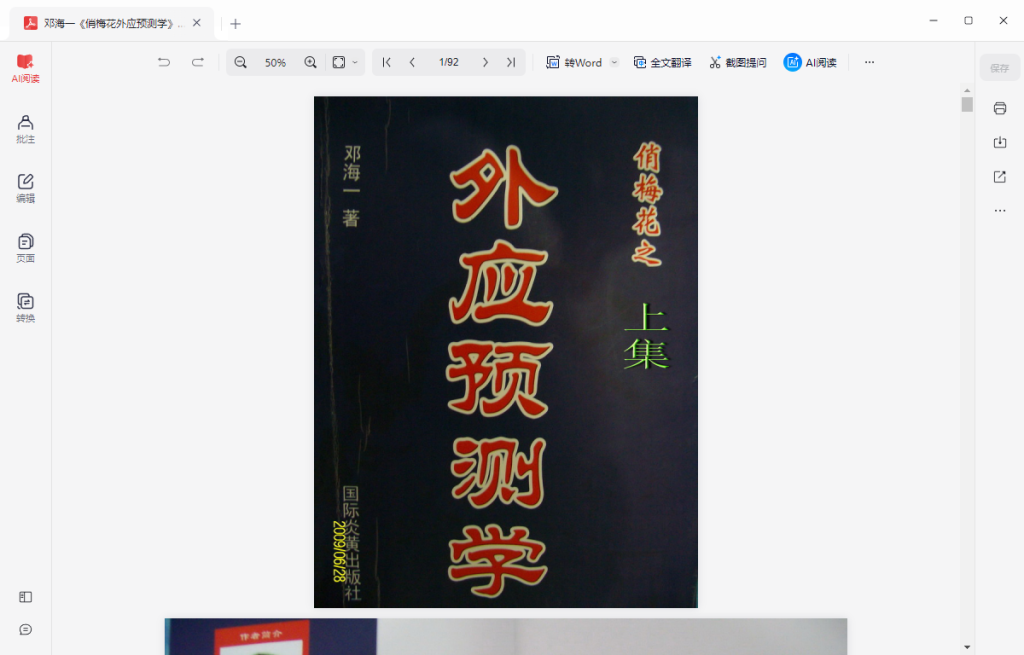Toggle fit-to-page view mode
Screen dimensions: 1024x655
[x=337, y=62]
